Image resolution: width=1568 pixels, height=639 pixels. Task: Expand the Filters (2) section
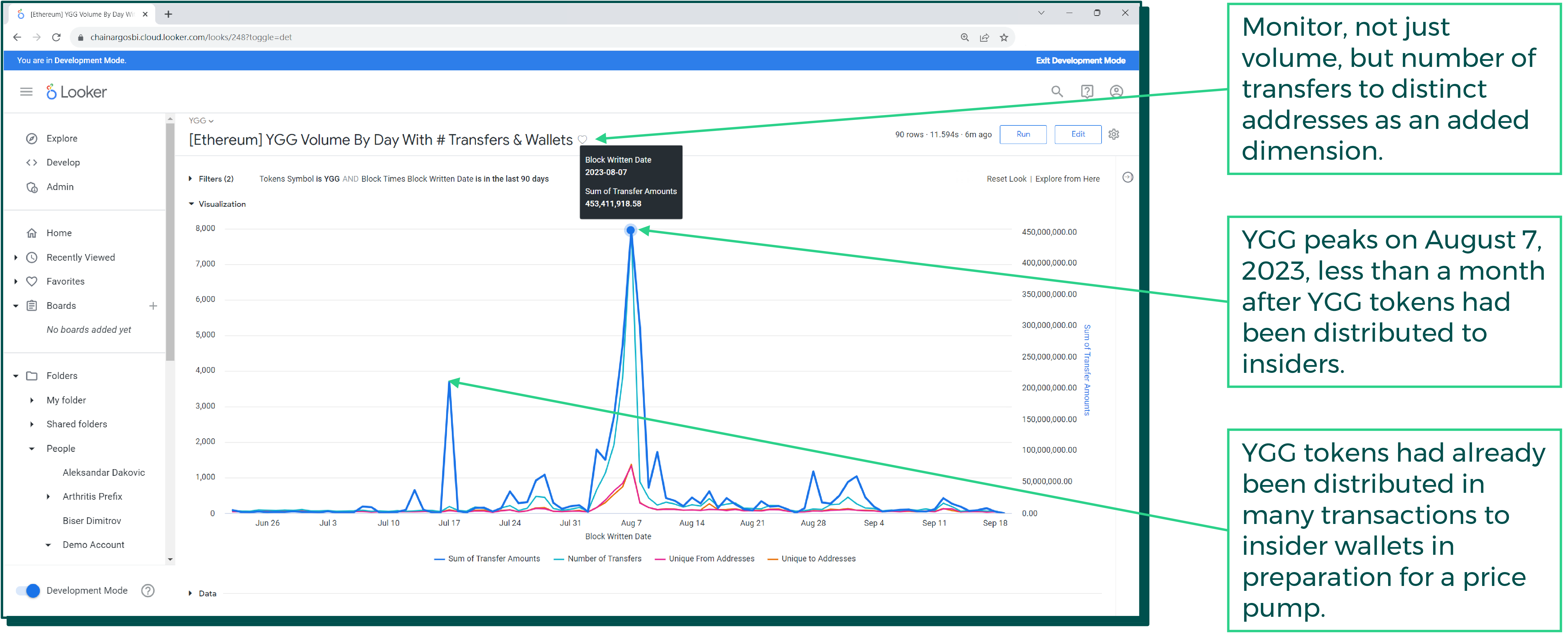211,179
